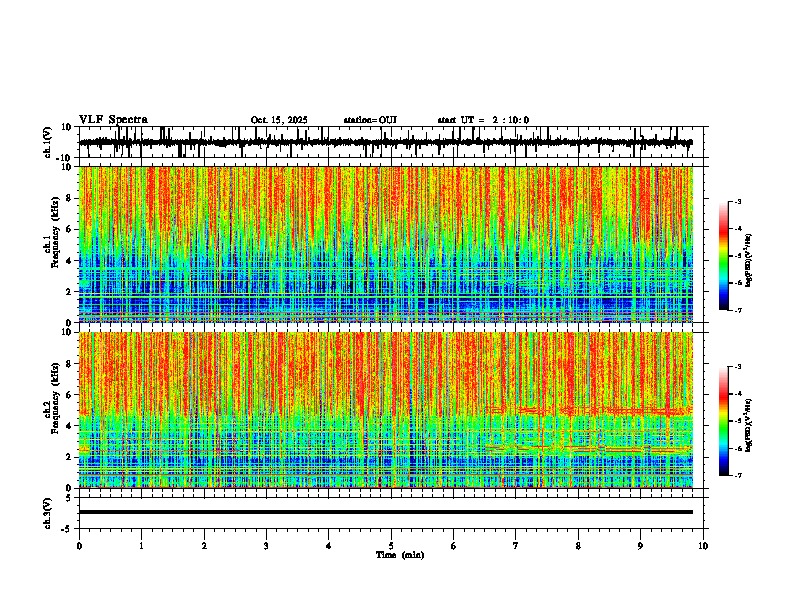Click the "start UT = 2:10:0" text

pos(483,120)
